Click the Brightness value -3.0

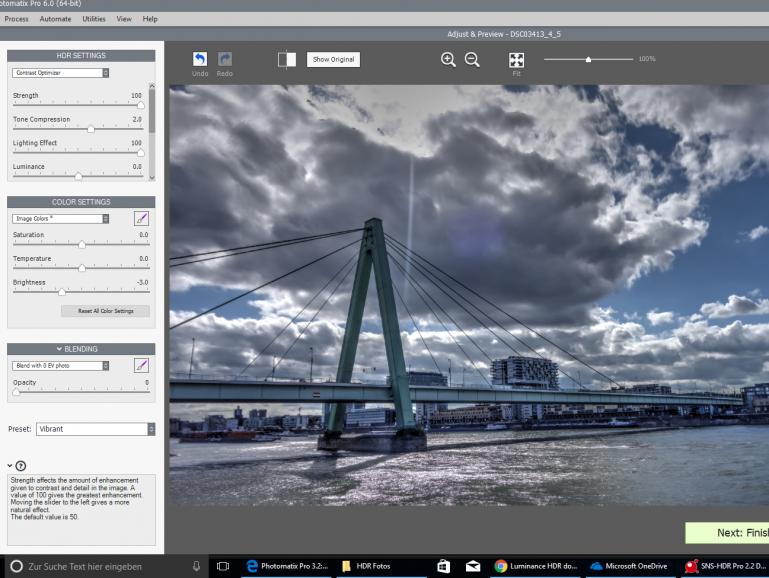[x=142, y=282]
